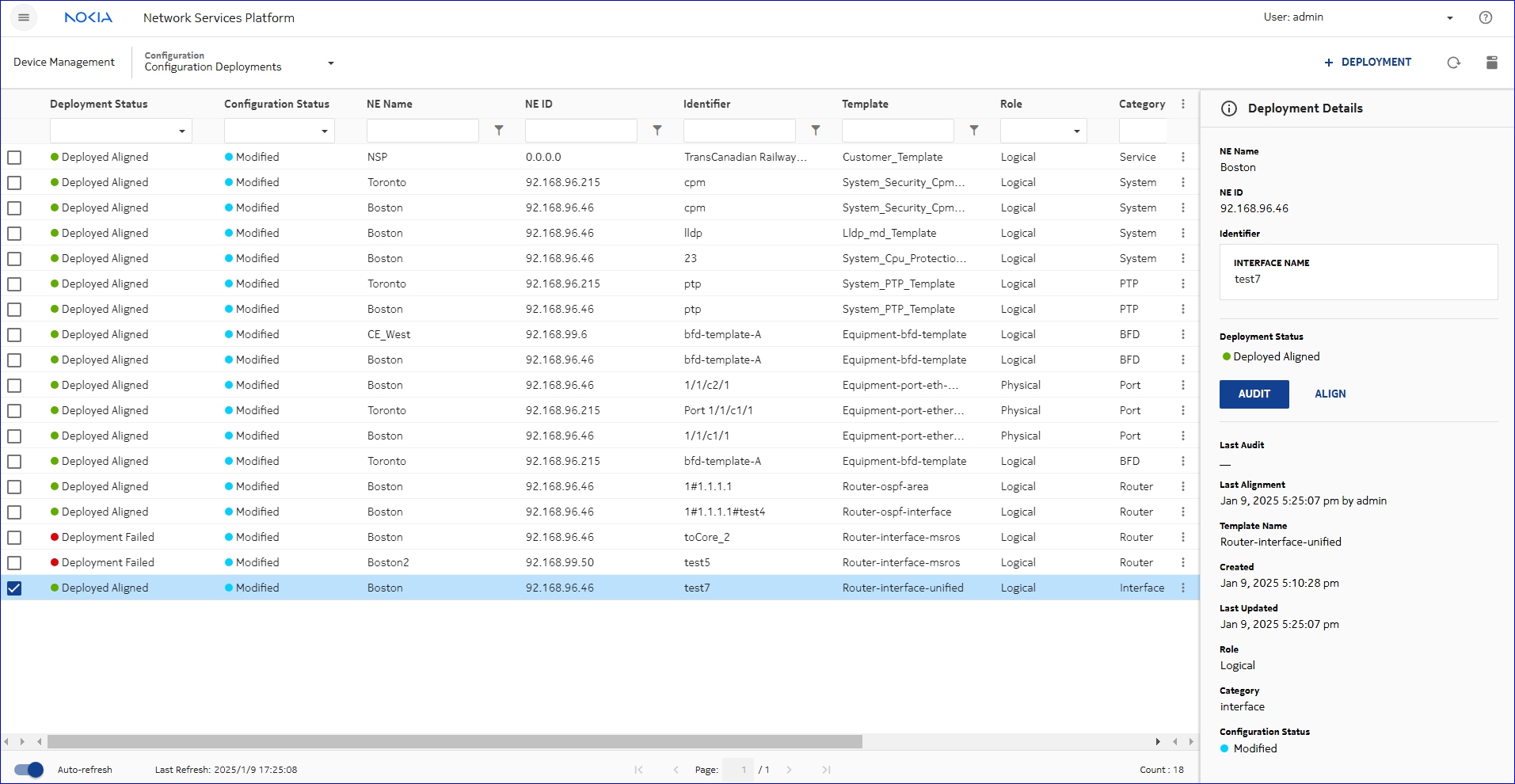Open the help icon in header
This screenshot has width=1515, height=784.
coord(1485,17)
